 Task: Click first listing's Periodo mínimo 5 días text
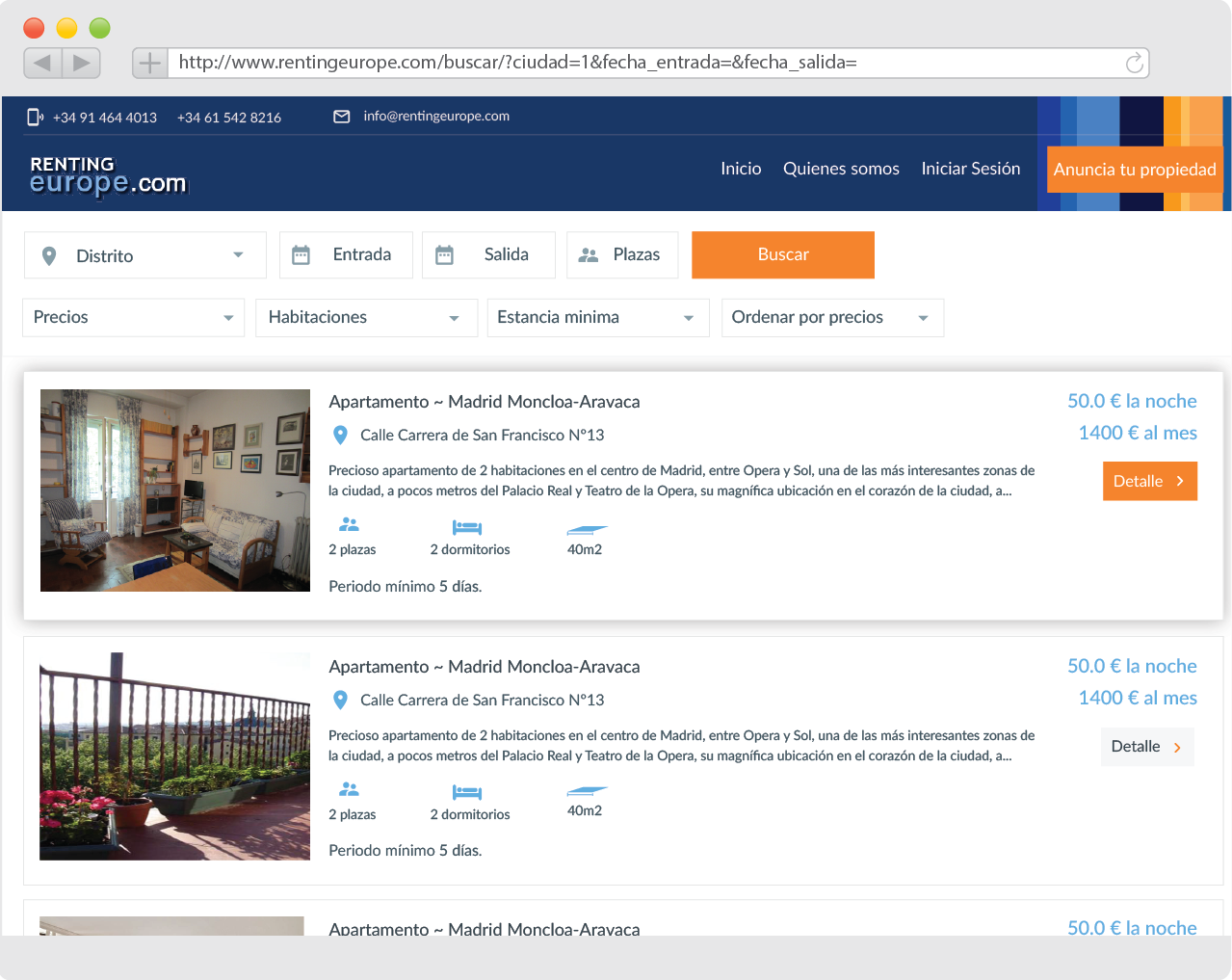pyautogui.click(x=406, y=587)
